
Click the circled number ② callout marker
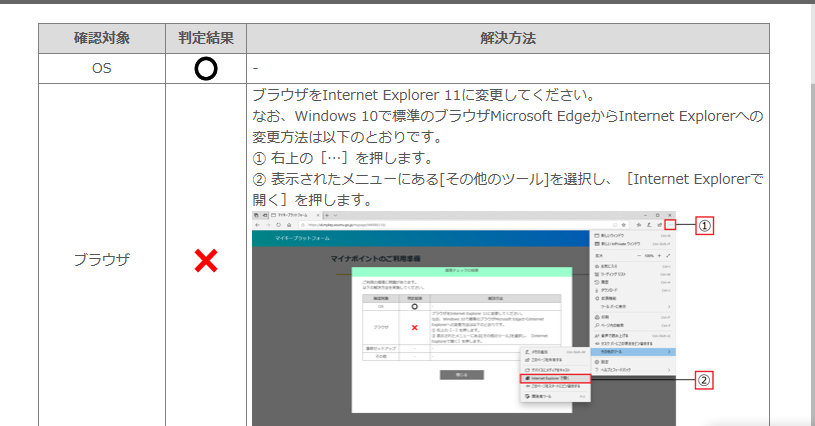(704, 380)
